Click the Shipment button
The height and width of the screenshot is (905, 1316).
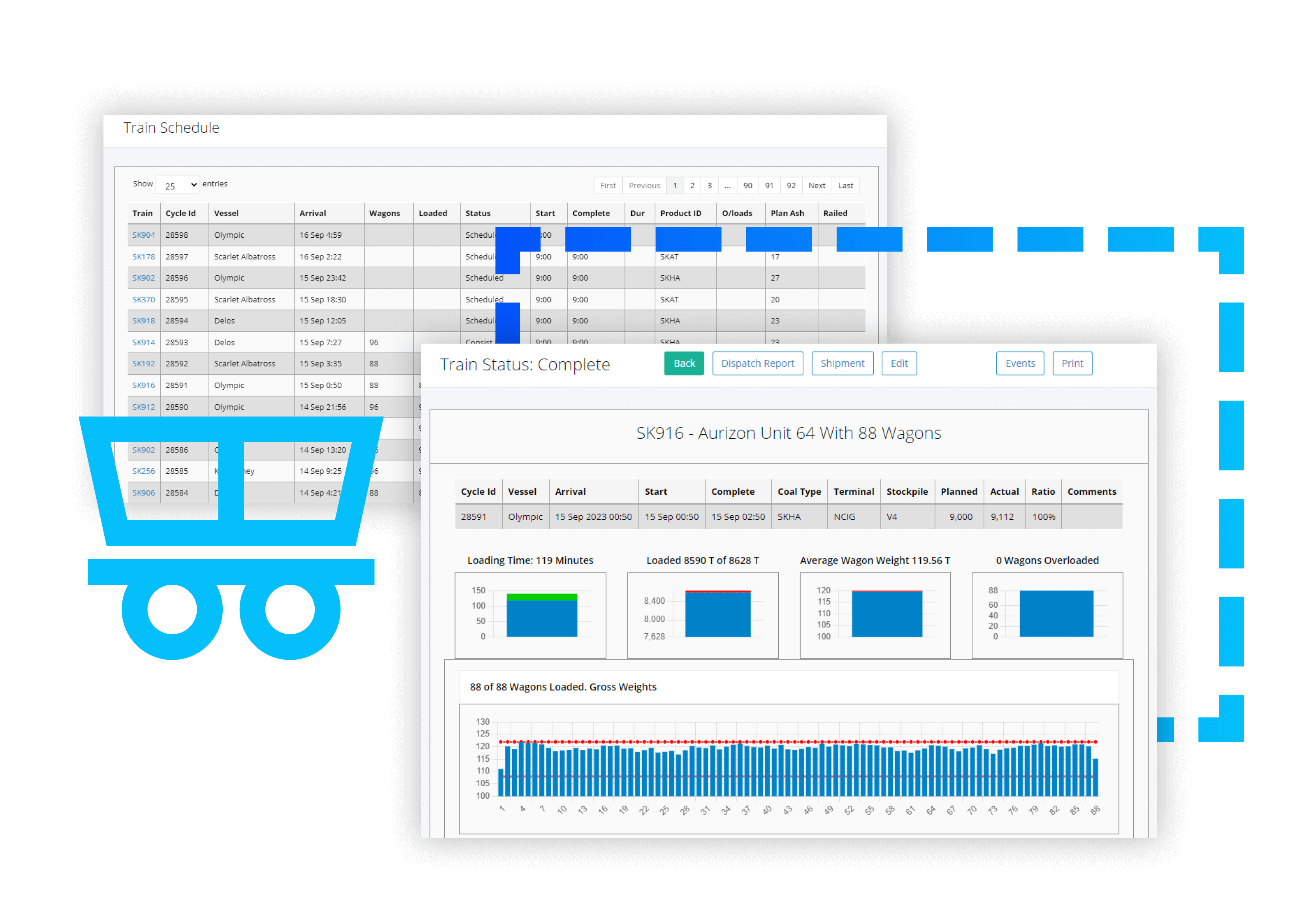tap(842, 364)
